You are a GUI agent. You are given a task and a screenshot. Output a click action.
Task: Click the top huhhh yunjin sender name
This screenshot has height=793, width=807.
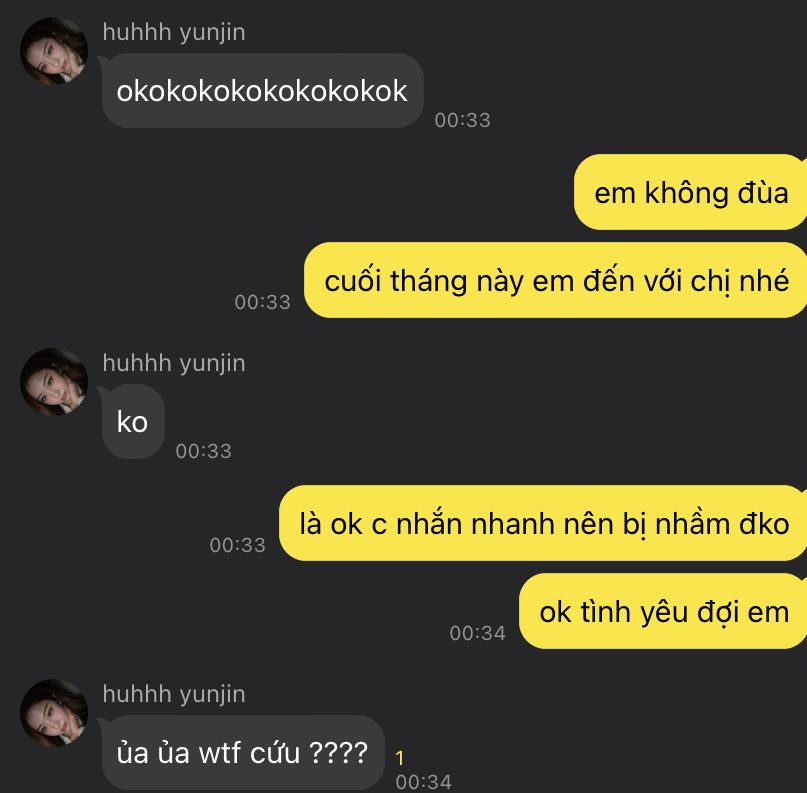pos(174,32)
